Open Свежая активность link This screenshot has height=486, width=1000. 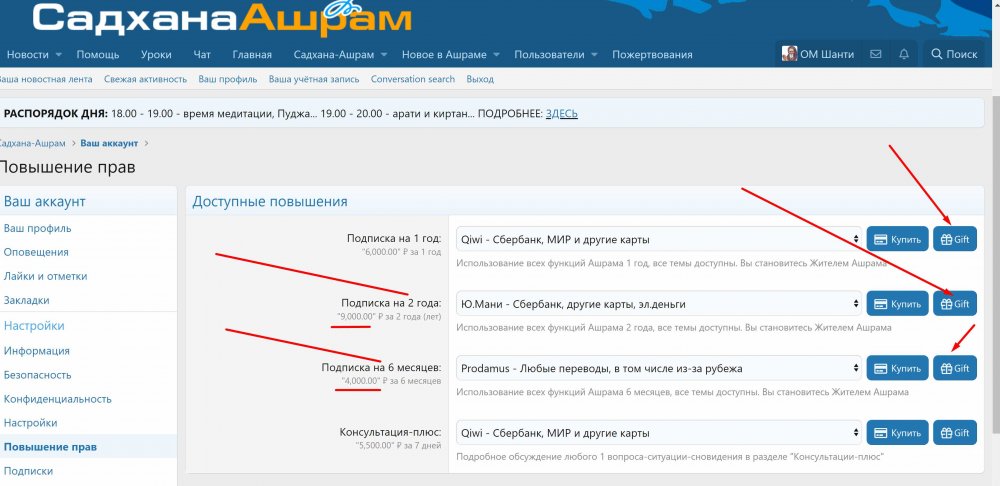click(145, 79)
